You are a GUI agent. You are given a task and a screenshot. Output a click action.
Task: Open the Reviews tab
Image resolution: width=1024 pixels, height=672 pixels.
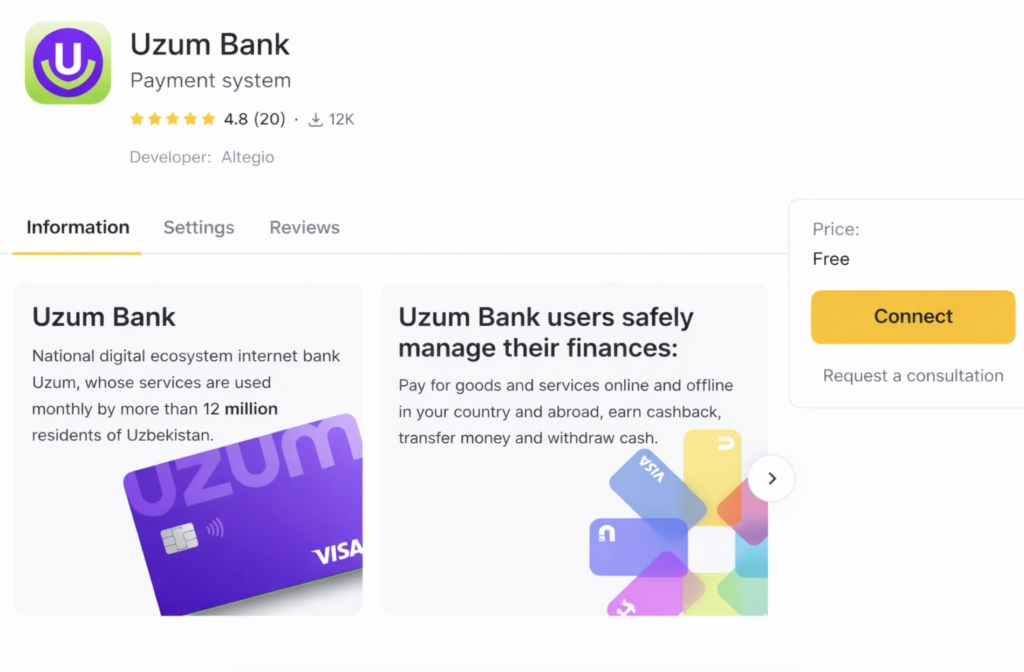click(304, 227)
